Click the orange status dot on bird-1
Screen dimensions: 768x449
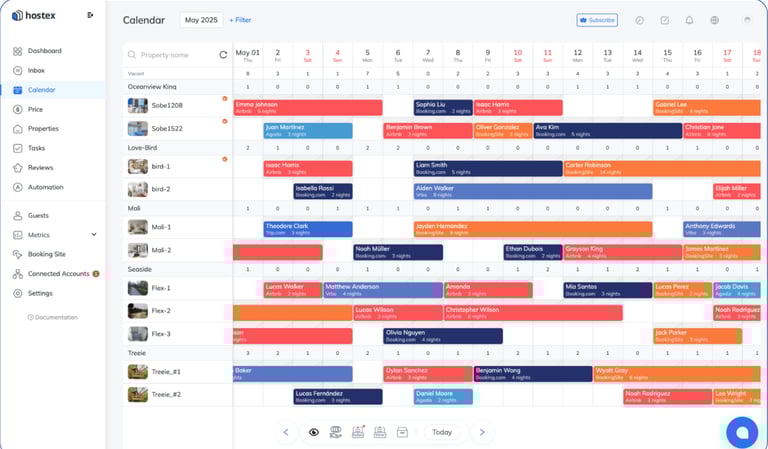225,159
